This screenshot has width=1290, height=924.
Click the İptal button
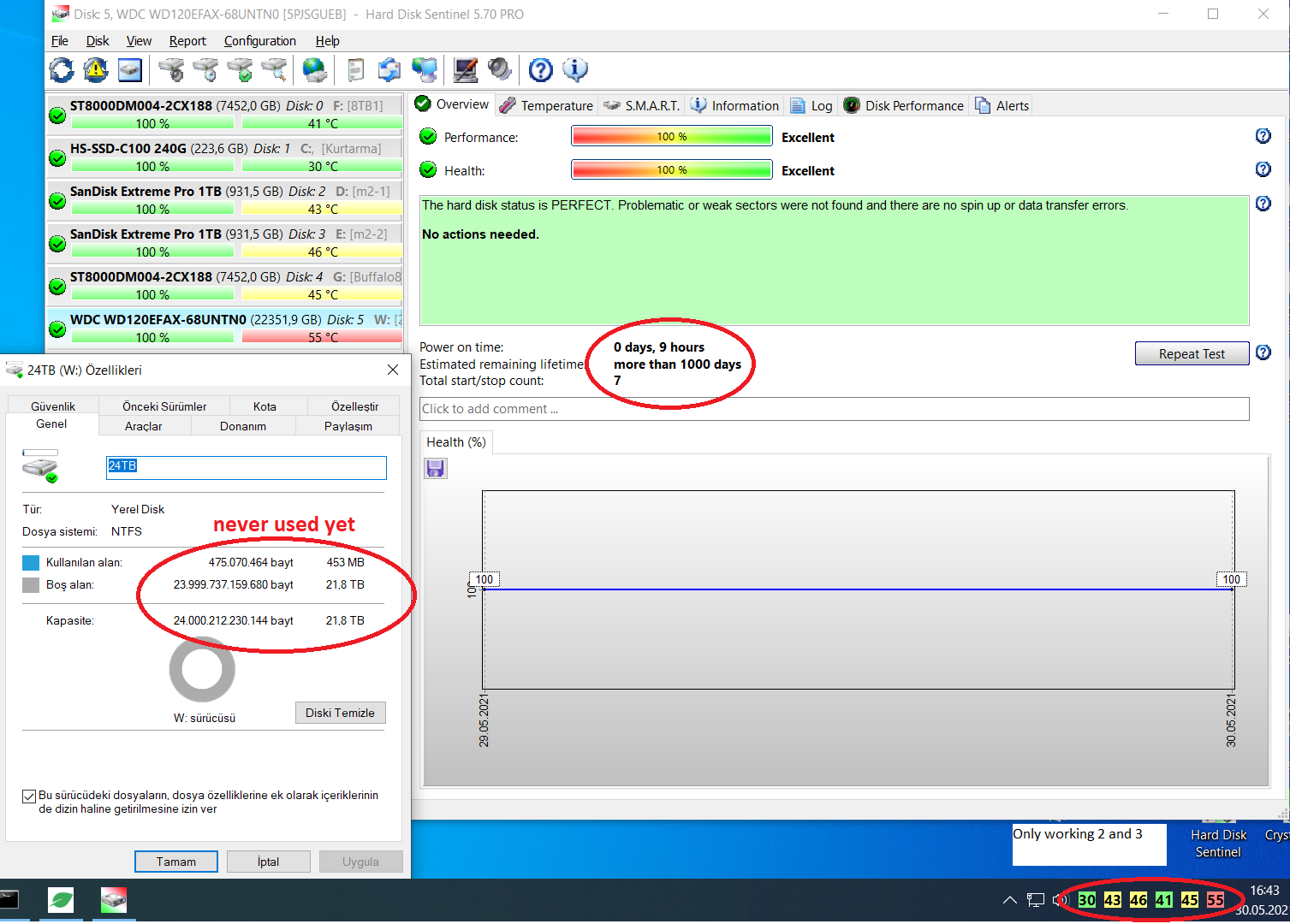click(268, 862)
